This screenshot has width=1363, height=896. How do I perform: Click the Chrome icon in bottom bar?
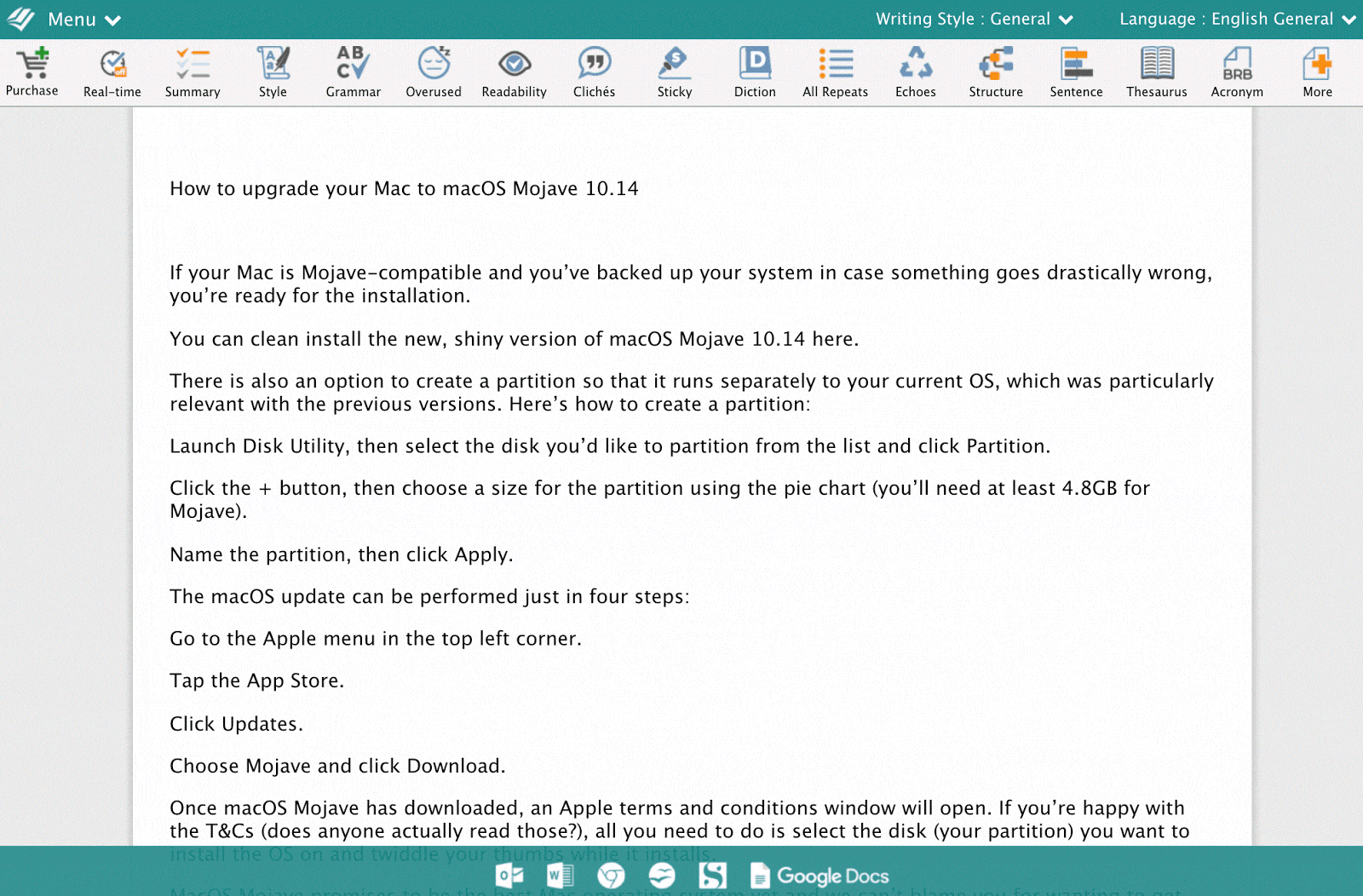611,875
